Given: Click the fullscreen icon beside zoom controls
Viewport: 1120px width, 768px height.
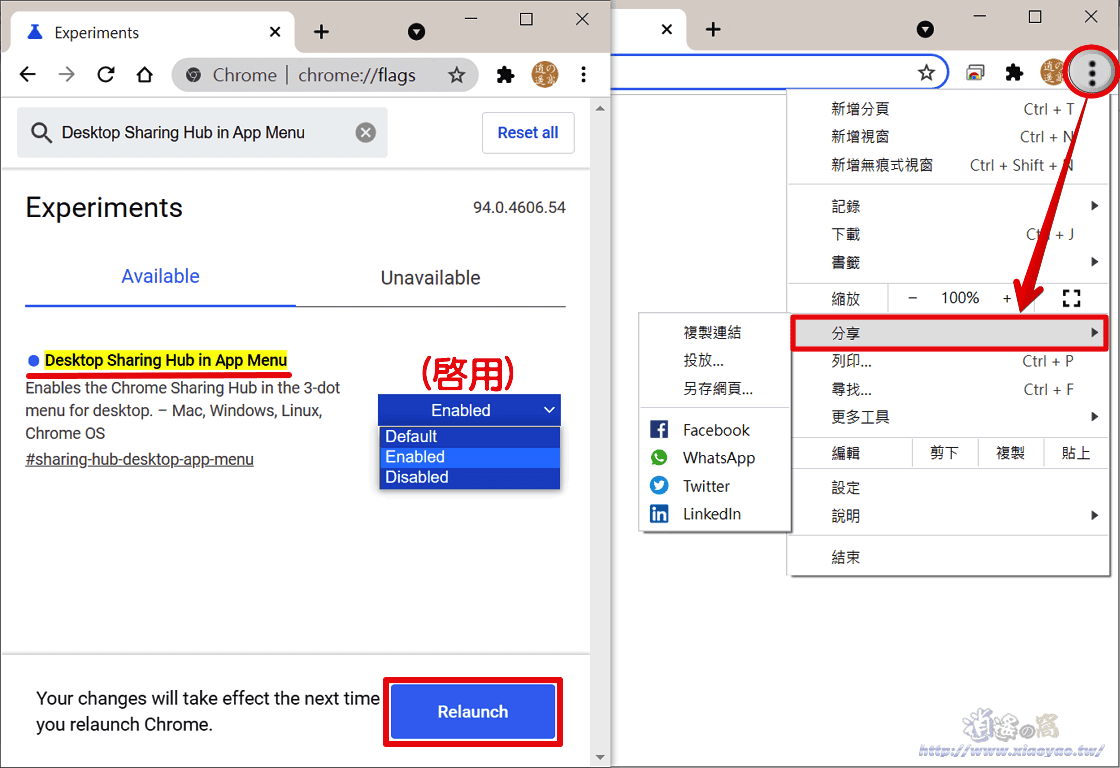Looking at the screenshot, I should click(1071, 297).
